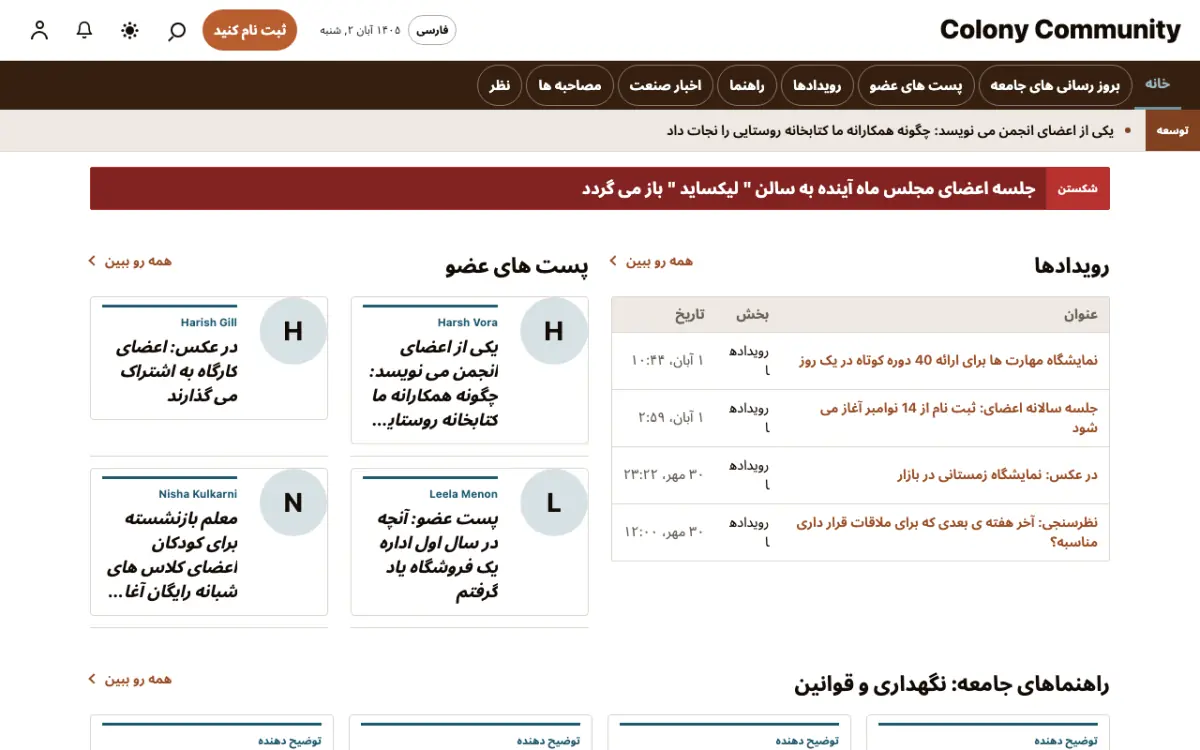
Task: Click chevron next to رویدادها see-all link
Action: 613,261
